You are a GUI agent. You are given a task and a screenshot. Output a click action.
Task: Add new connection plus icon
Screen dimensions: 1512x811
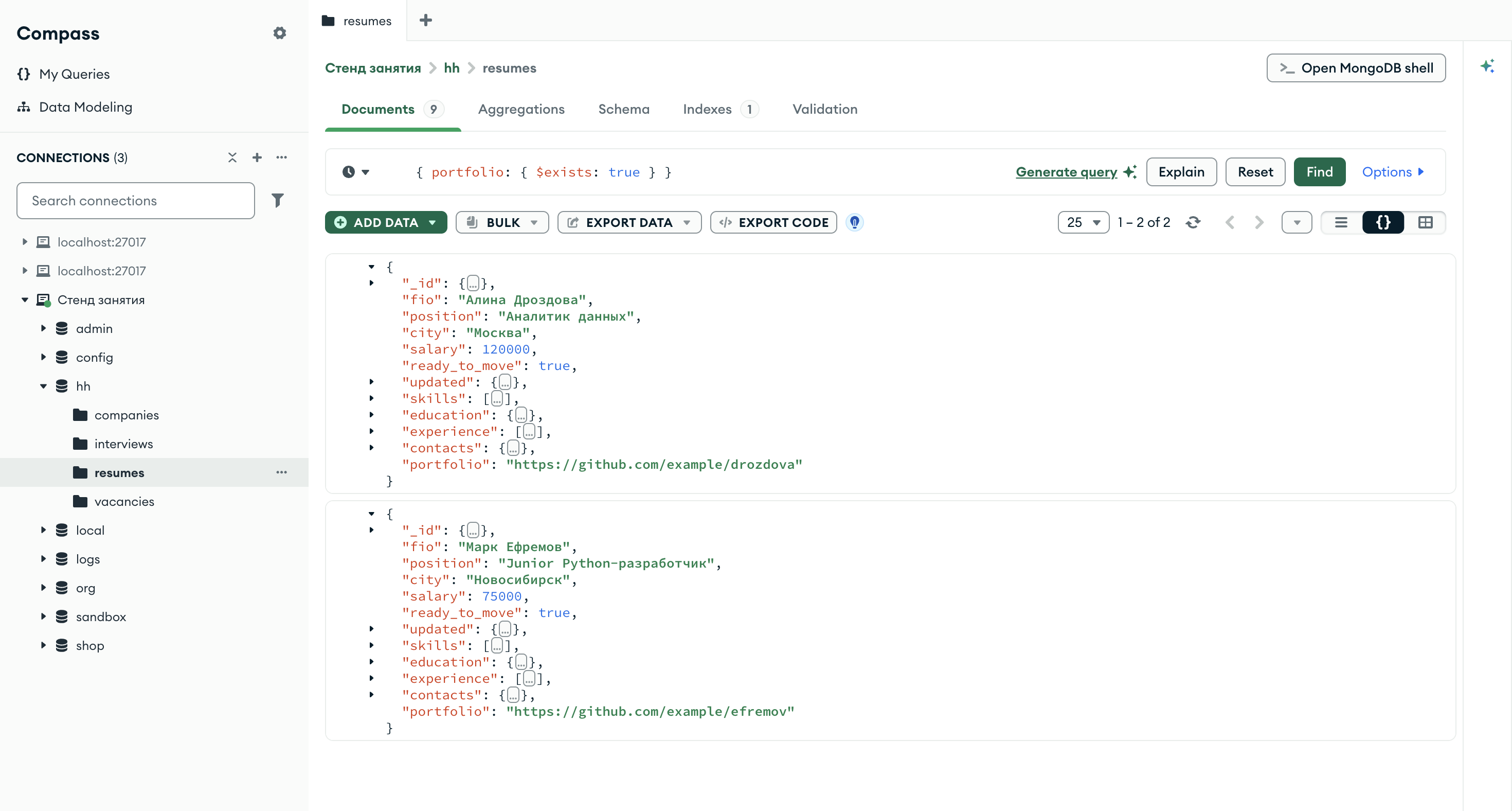(x=257, y=157)
